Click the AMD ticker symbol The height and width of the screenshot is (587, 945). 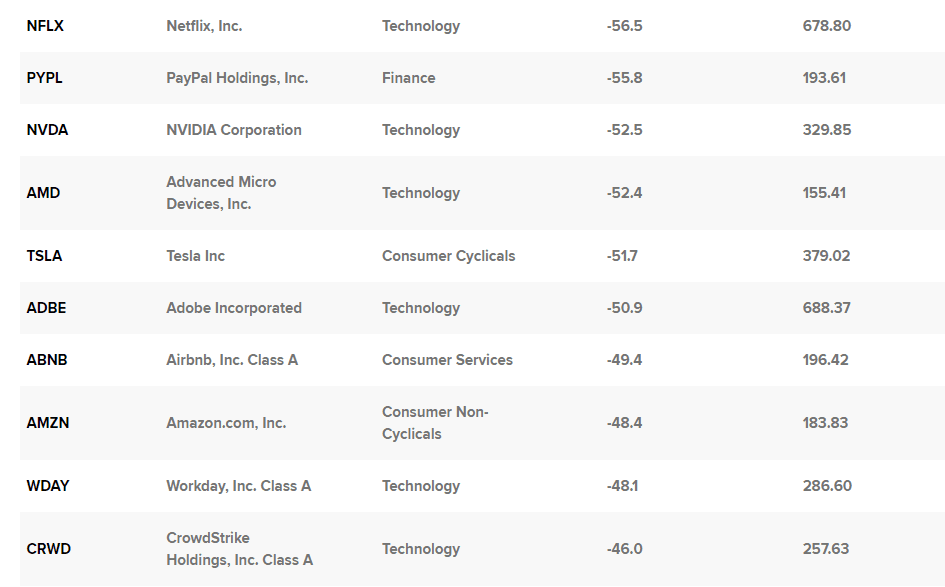point(43,193)
